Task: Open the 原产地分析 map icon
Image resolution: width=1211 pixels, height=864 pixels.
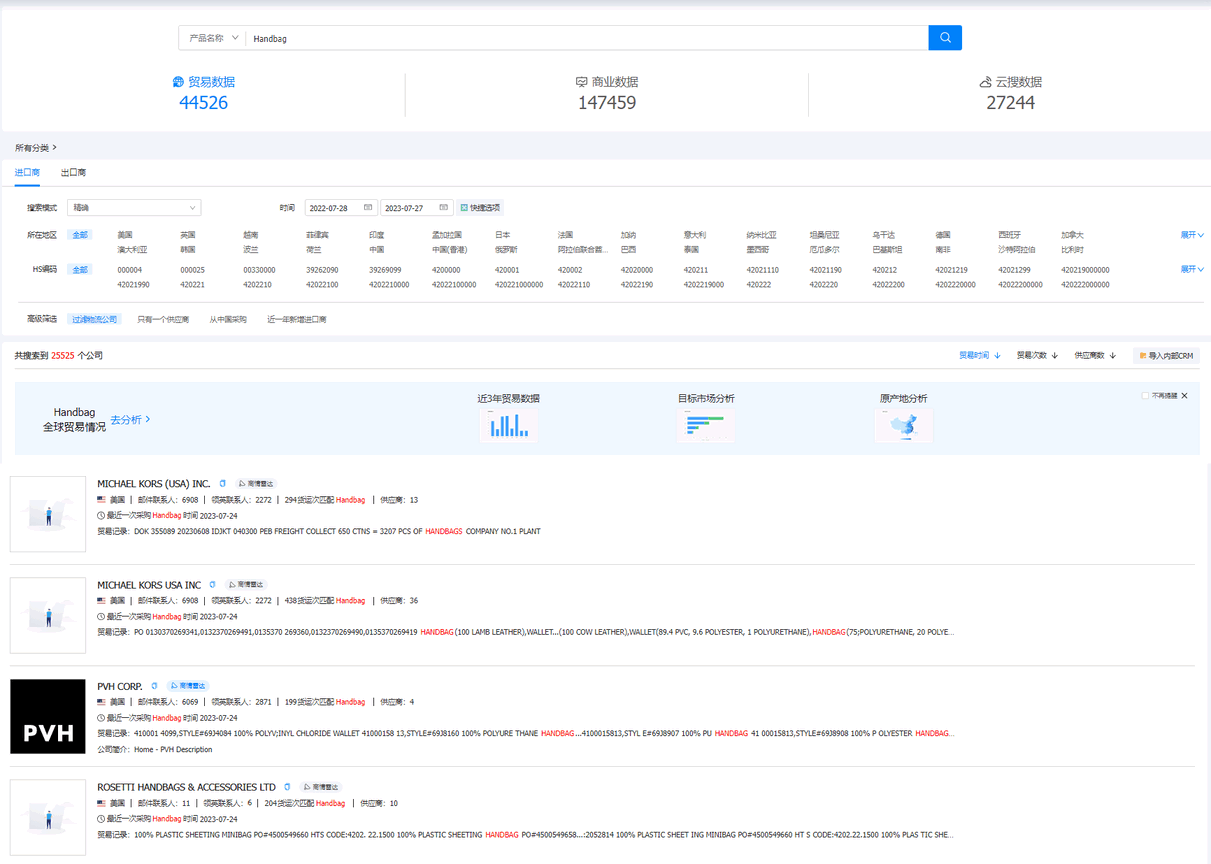Action: [x=903, y=426]
